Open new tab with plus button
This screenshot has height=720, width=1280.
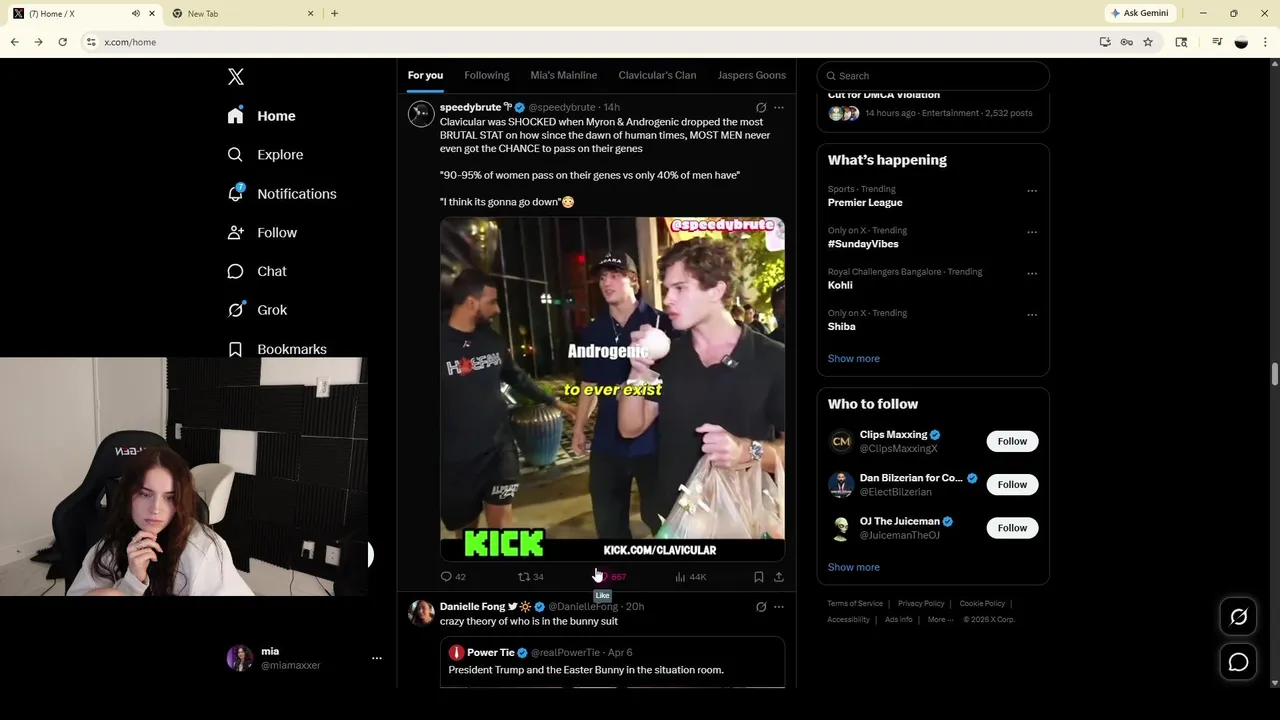point(334,13)
